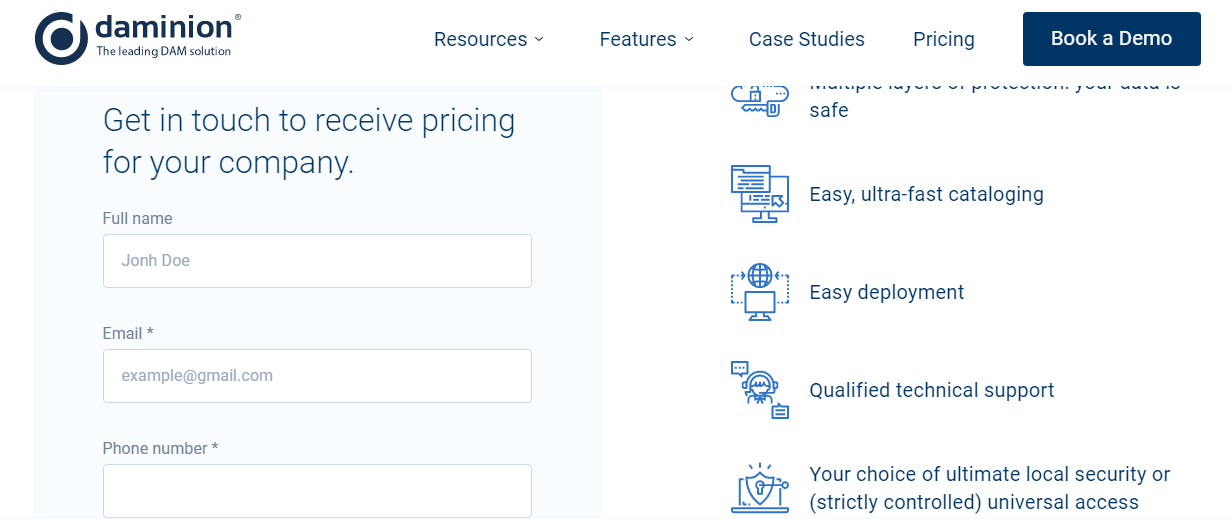Screen dimensions: 1232x519
Task: Click the chevron next to Resources
Action: point(539,39)
